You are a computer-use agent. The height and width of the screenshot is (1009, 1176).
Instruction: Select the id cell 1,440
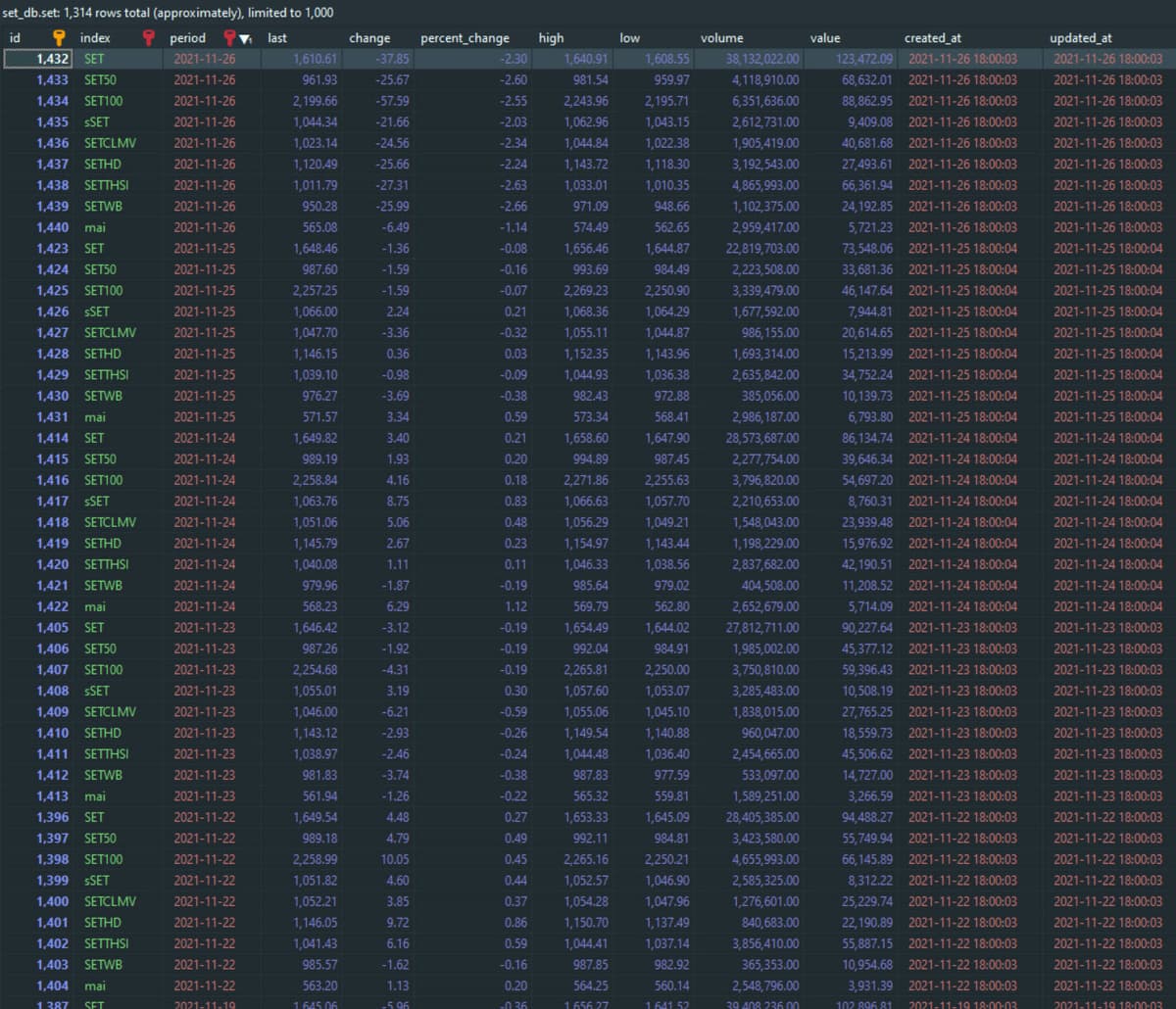37,227
